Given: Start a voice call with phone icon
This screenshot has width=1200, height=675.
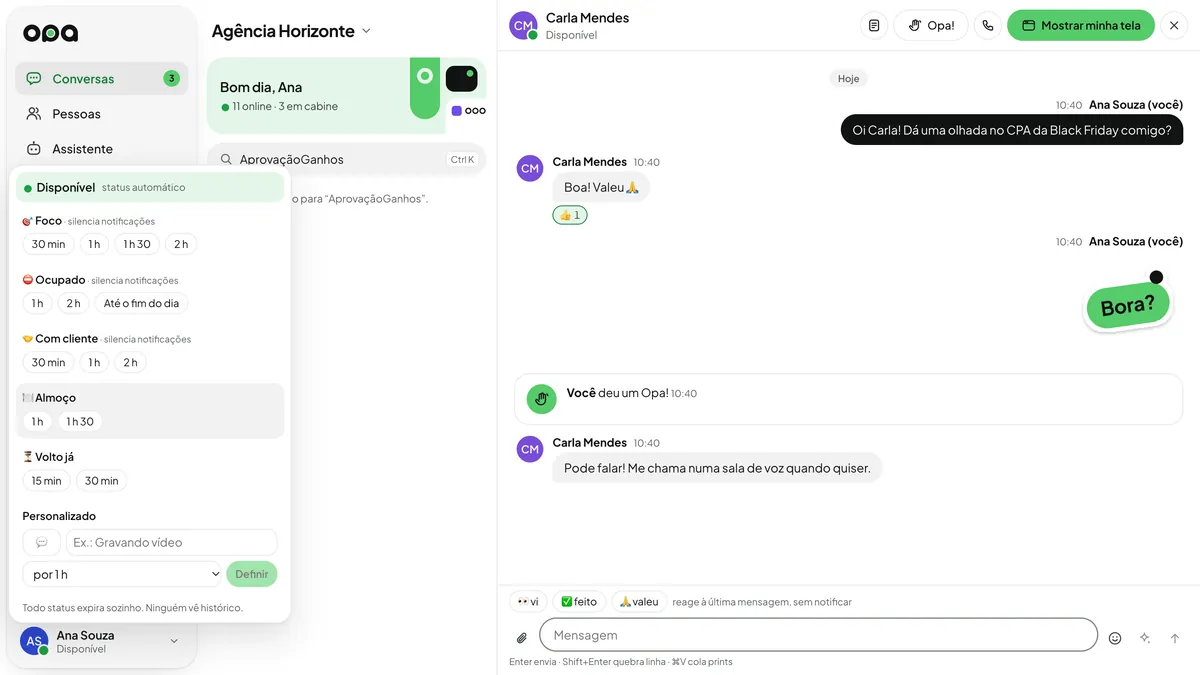Looking at the screenshot, I should pos(988,26).
